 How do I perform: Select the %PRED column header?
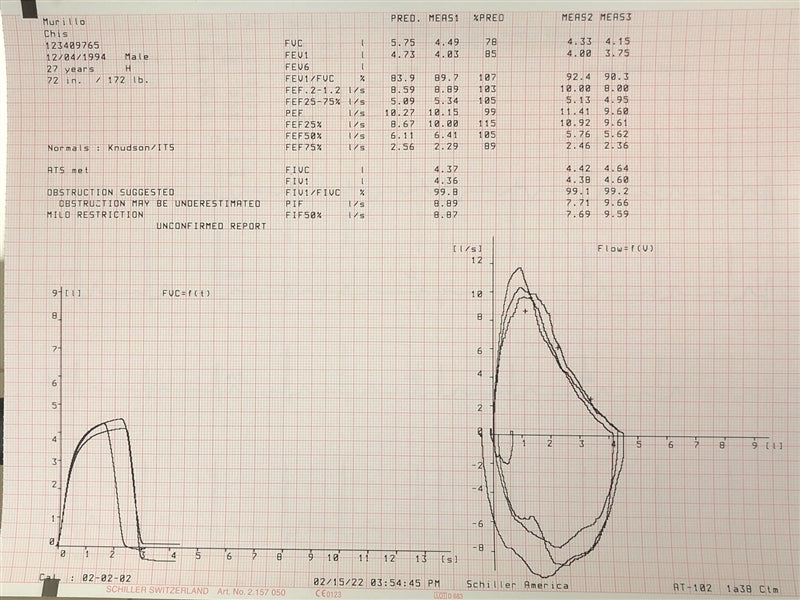490,17
